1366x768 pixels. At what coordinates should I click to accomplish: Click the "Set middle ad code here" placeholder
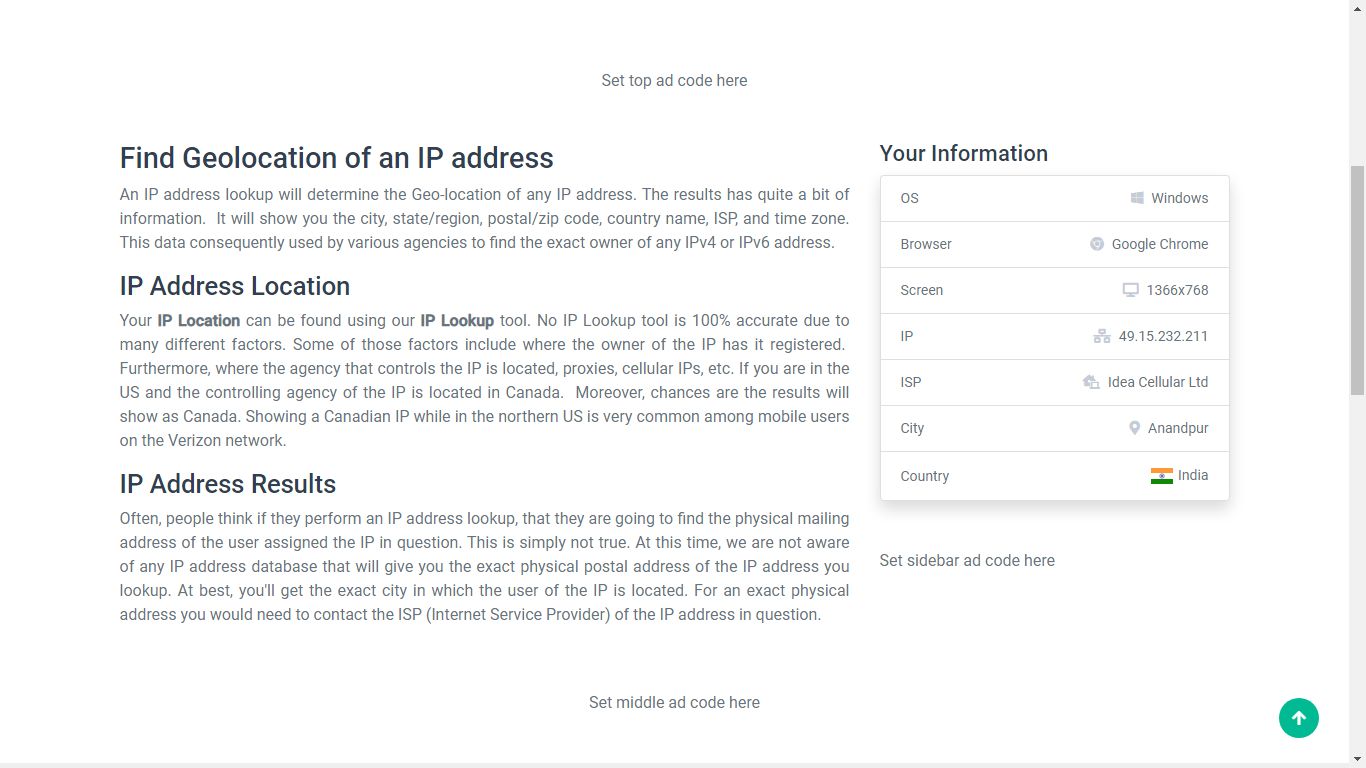674,702
